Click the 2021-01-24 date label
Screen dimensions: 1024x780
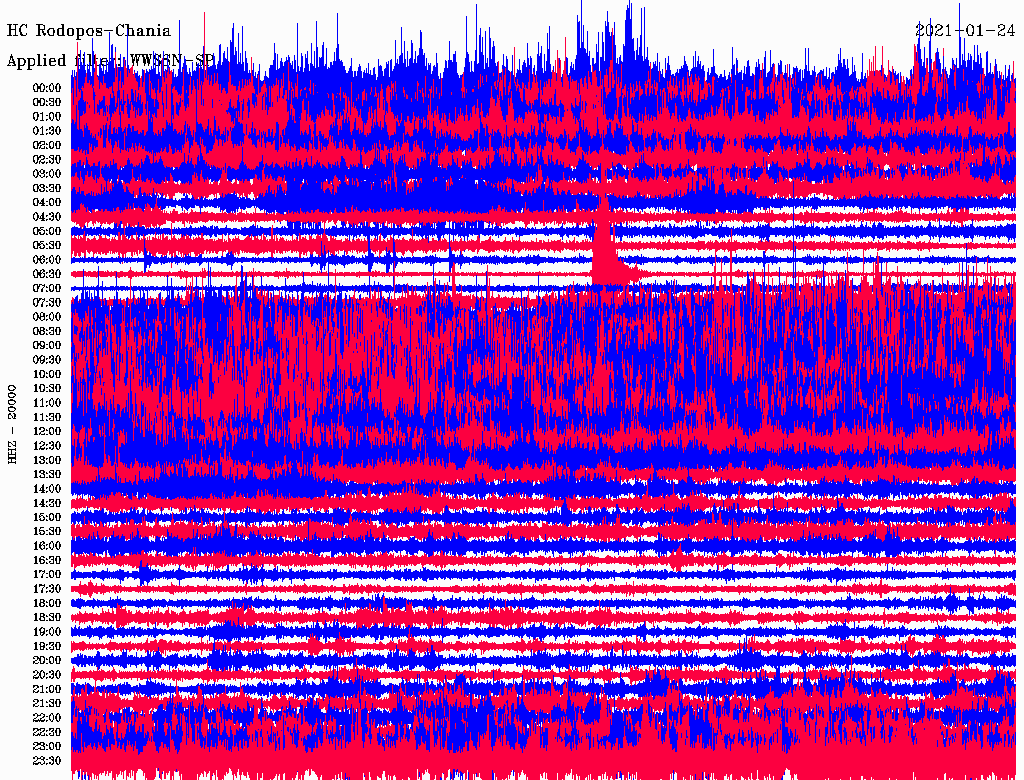(965, 30)
